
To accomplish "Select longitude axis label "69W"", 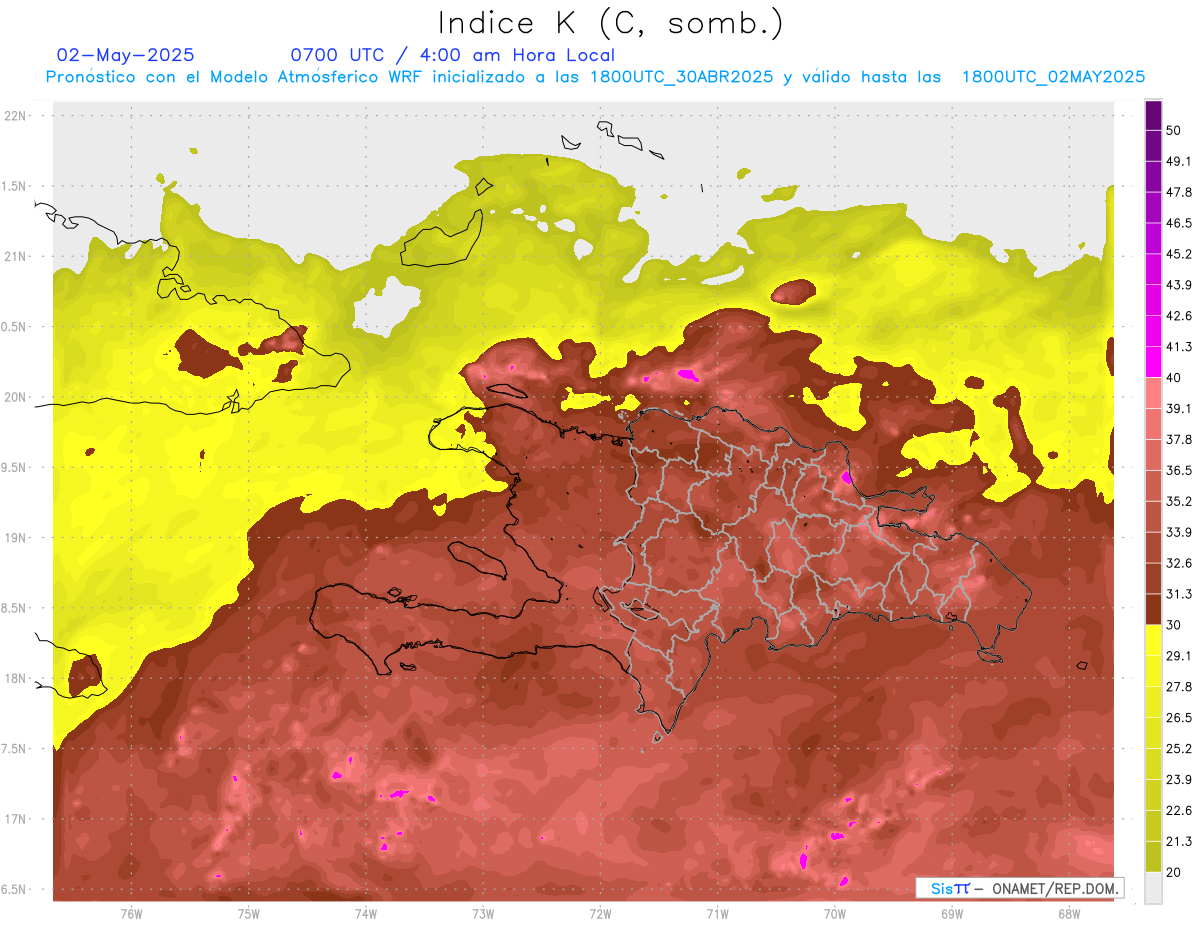I will point(951,914).
